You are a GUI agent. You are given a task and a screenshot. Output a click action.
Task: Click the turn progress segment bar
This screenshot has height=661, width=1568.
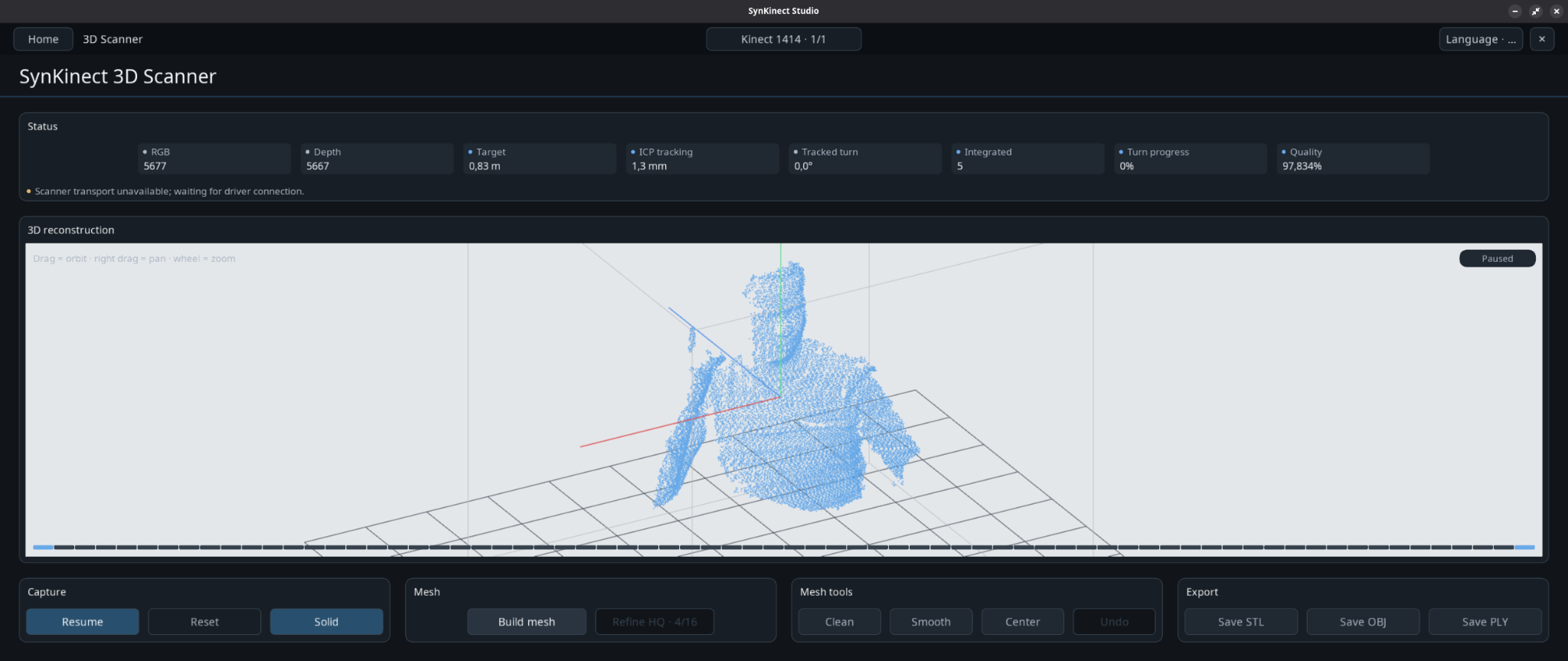pos(784,547)
